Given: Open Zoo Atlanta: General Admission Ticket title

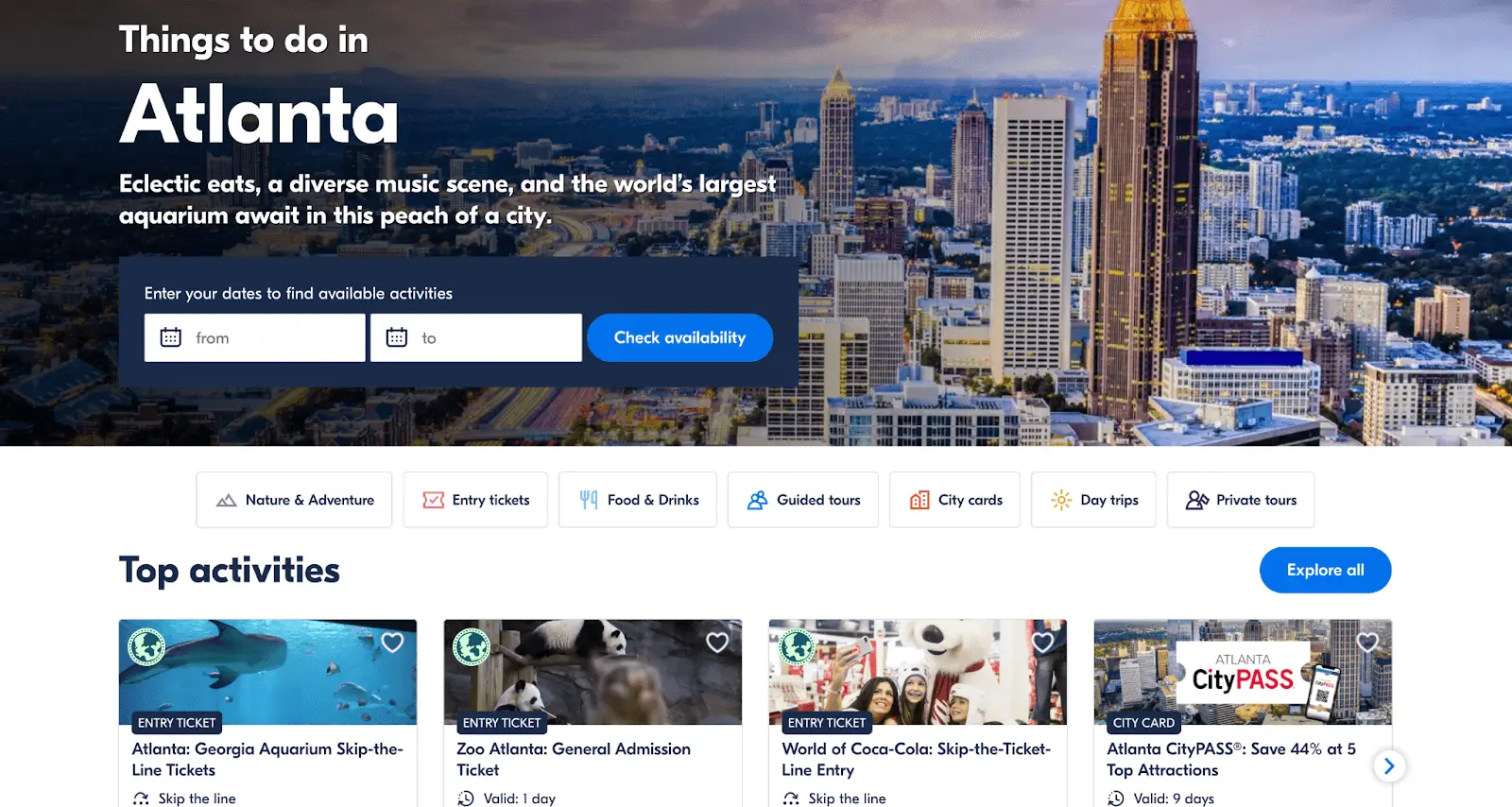Looking at the screenshot, I should click(574, 759).
